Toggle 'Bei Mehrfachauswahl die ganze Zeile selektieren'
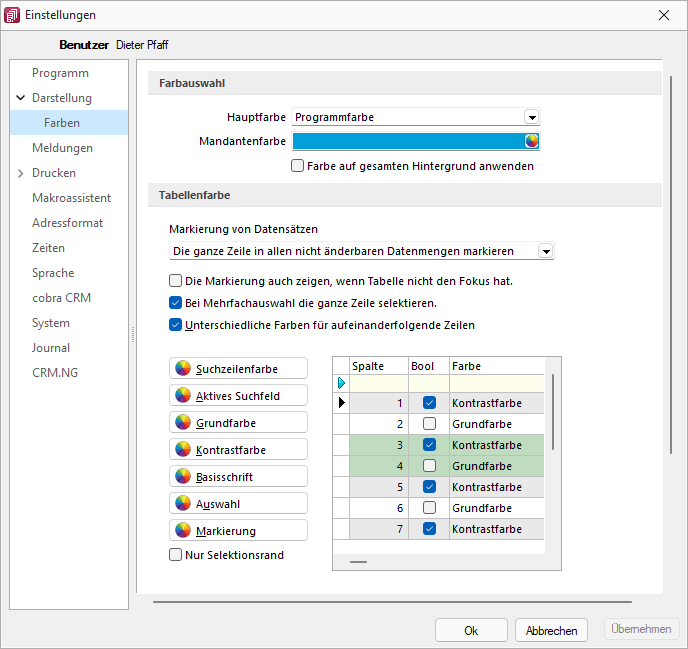 click(176, 303)
